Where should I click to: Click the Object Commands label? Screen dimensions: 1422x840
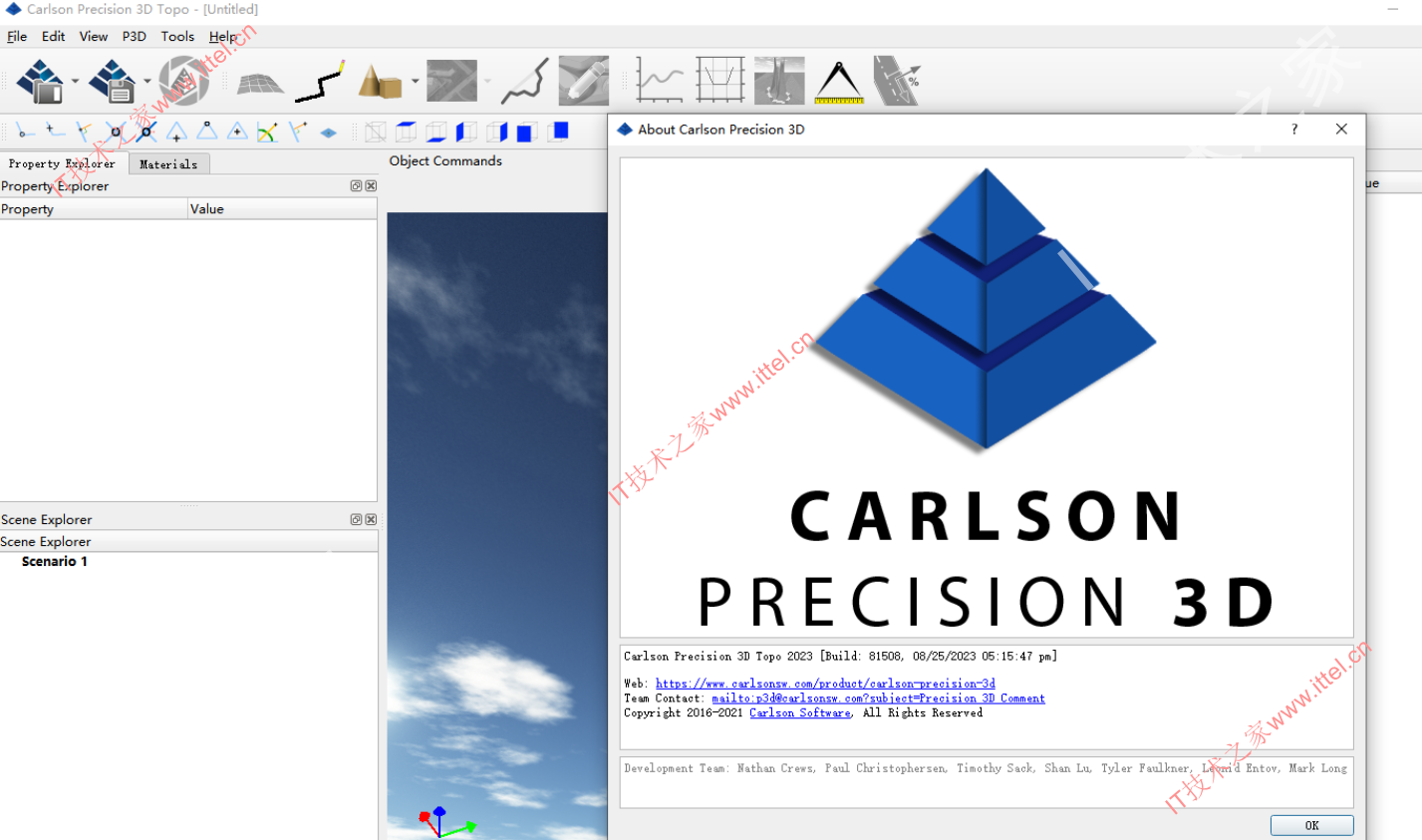tap(445, 160)
